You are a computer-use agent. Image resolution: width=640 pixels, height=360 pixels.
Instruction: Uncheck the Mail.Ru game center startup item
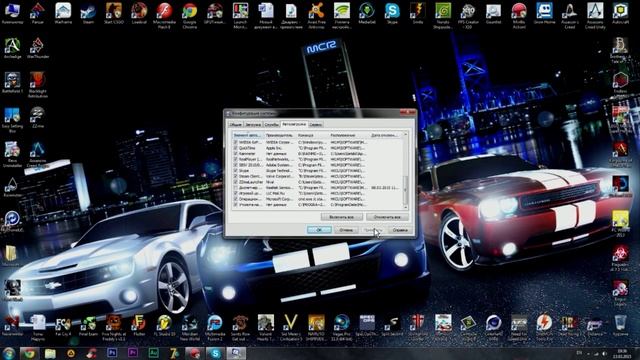(236, 193)
